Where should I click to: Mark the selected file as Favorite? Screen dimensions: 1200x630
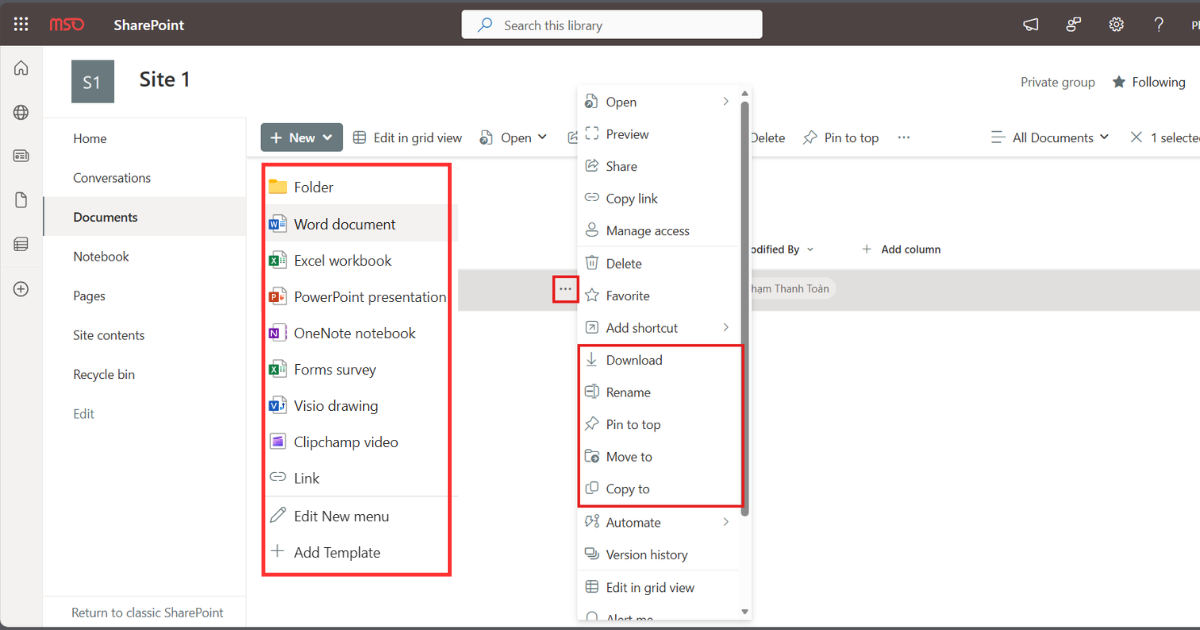(x=628, y=295)
